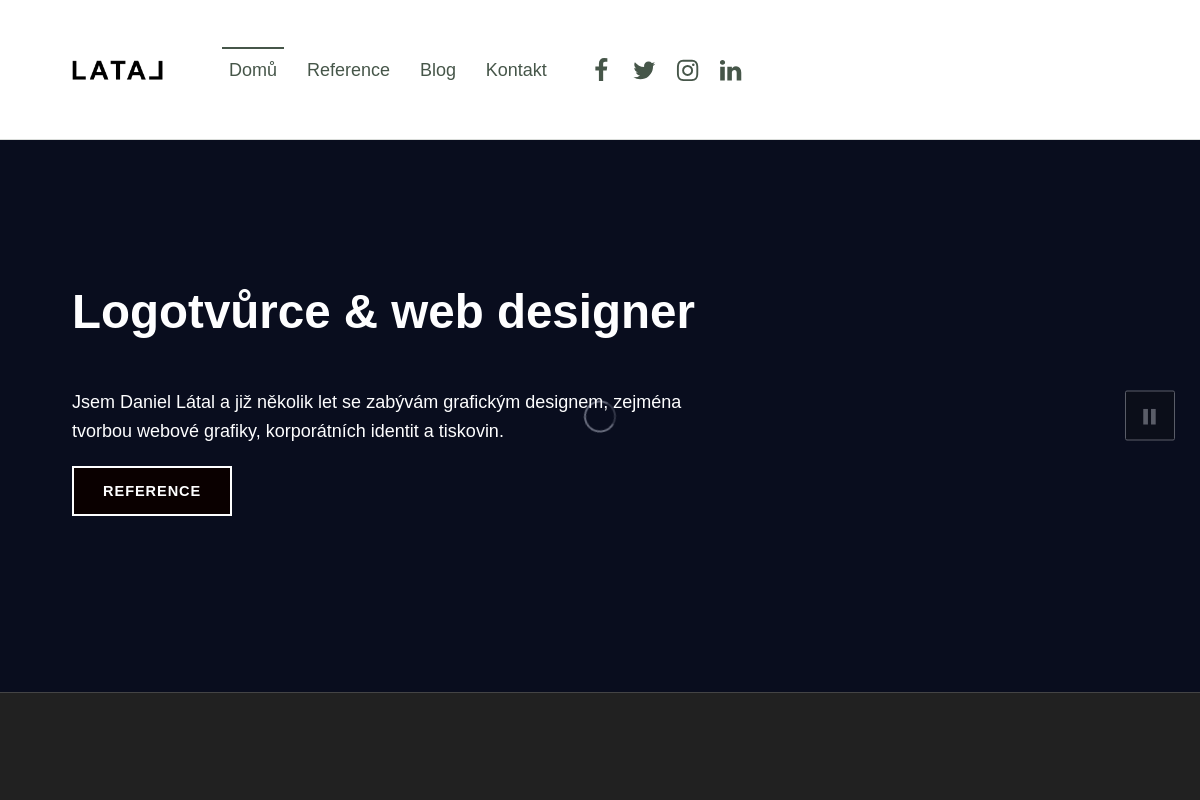Go to the Domů menu item

[x=253, y=70]
